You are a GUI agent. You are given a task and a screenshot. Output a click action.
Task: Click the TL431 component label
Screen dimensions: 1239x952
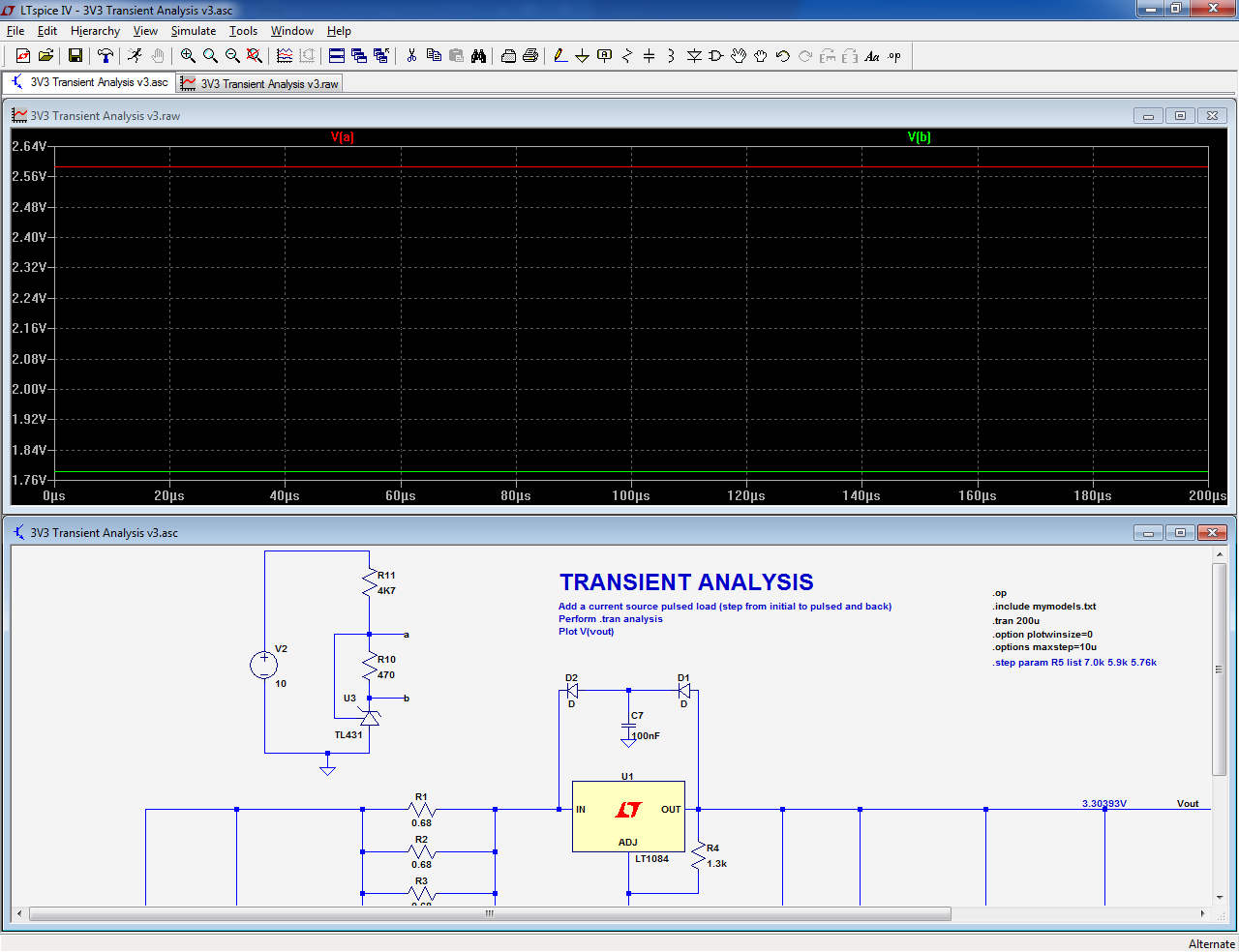[348, 735]
